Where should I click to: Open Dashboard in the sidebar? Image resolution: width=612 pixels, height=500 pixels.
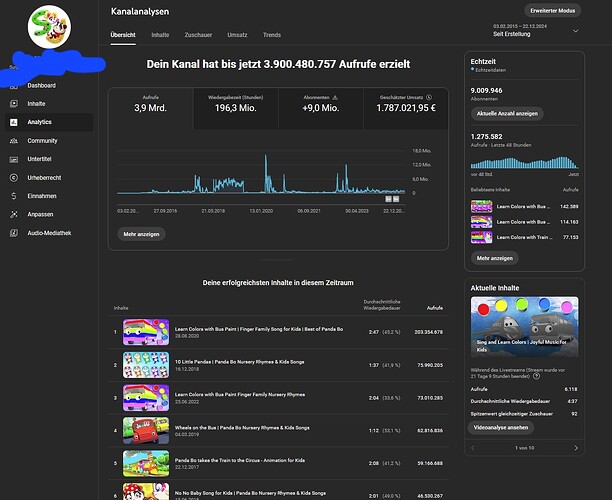click(x=41, y=85)
